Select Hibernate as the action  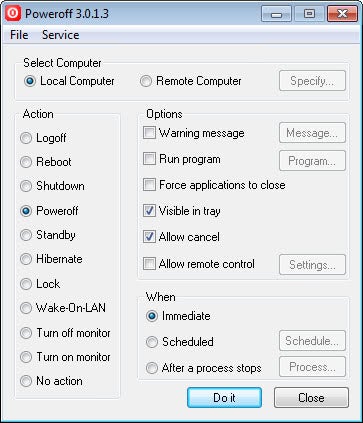point(51,259)
